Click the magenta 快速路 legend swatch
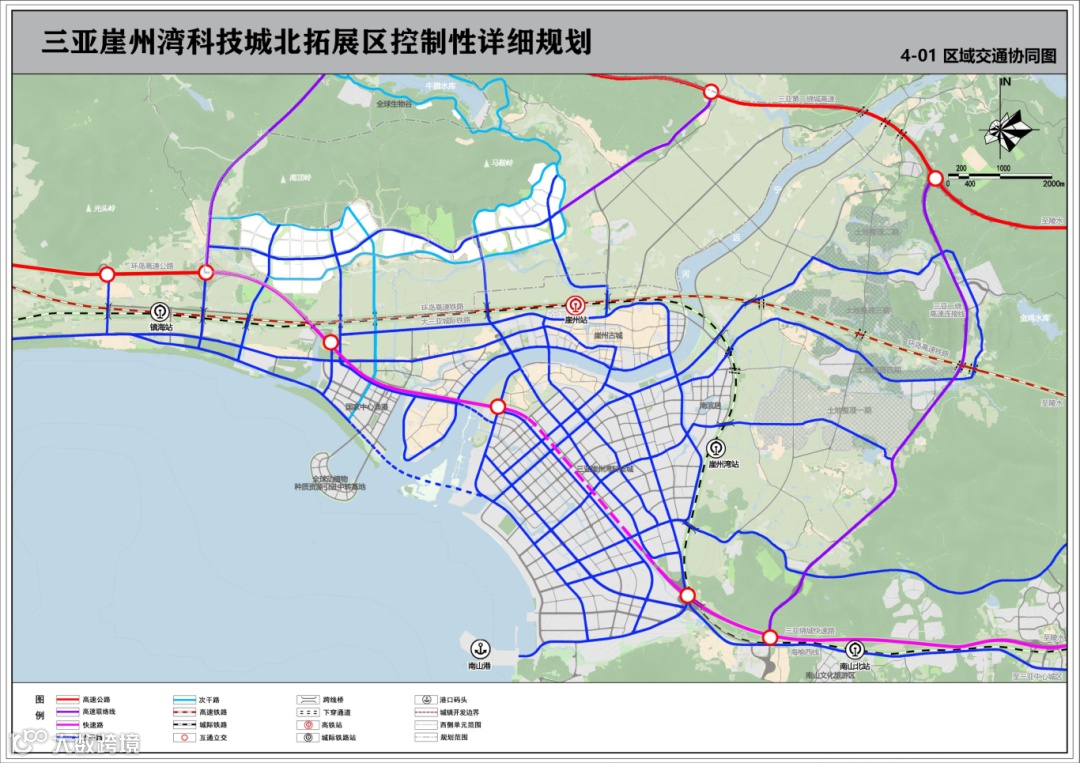 click(68, 725)
